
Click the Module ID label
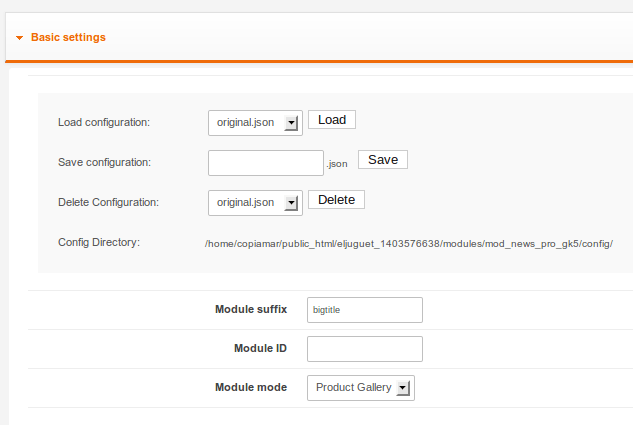260,348
